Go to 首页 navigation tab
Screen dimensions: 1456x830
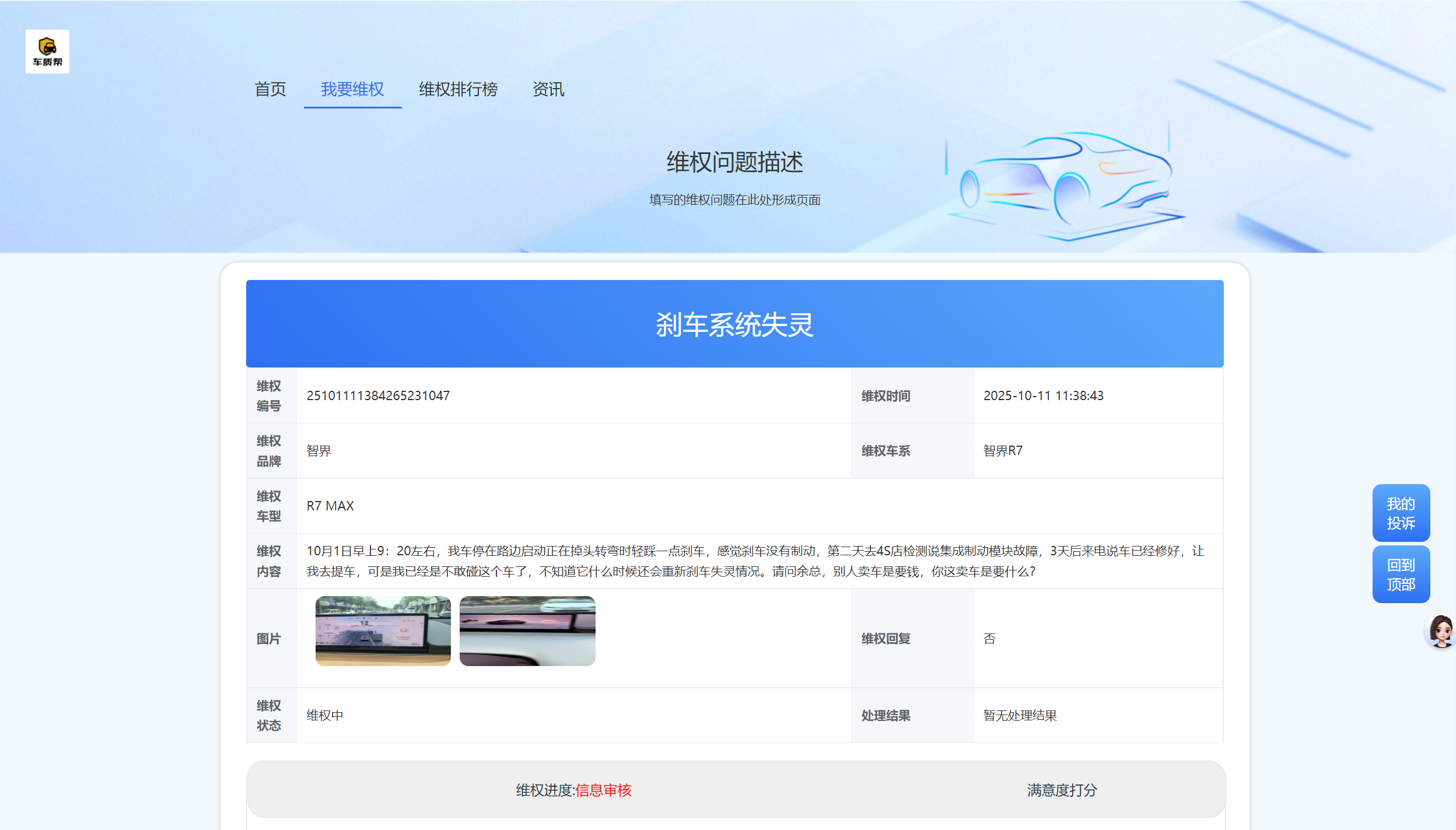[270, 89]
